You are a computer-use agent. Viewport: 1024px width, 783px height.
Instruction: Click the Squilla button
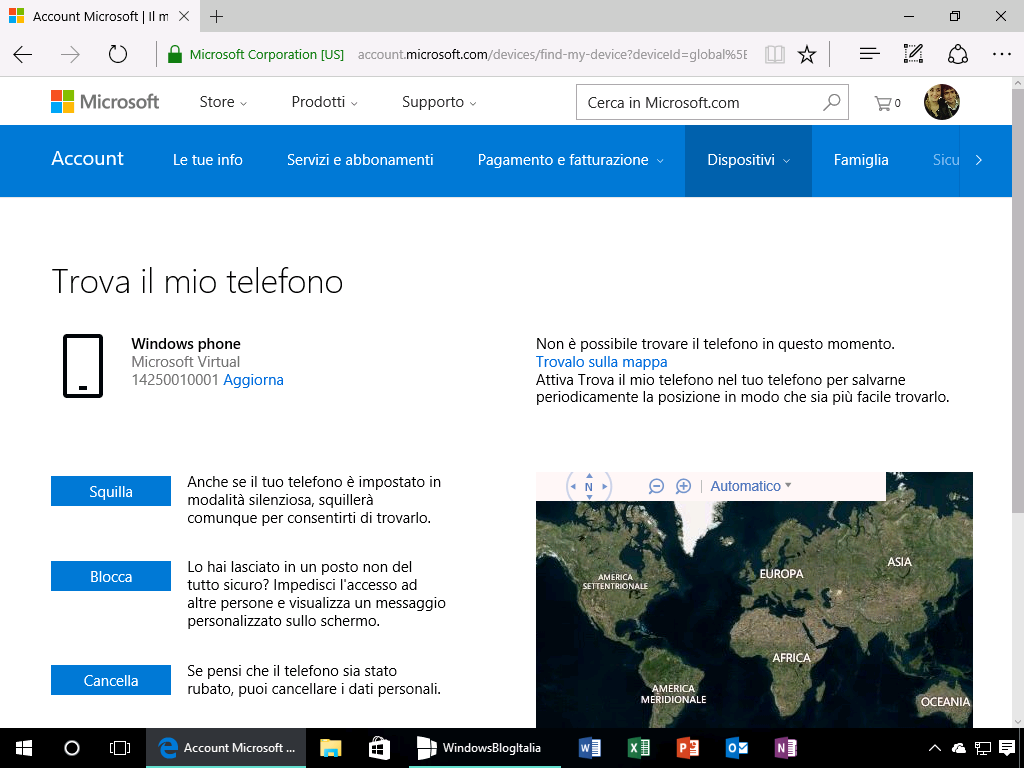point(111,491)
